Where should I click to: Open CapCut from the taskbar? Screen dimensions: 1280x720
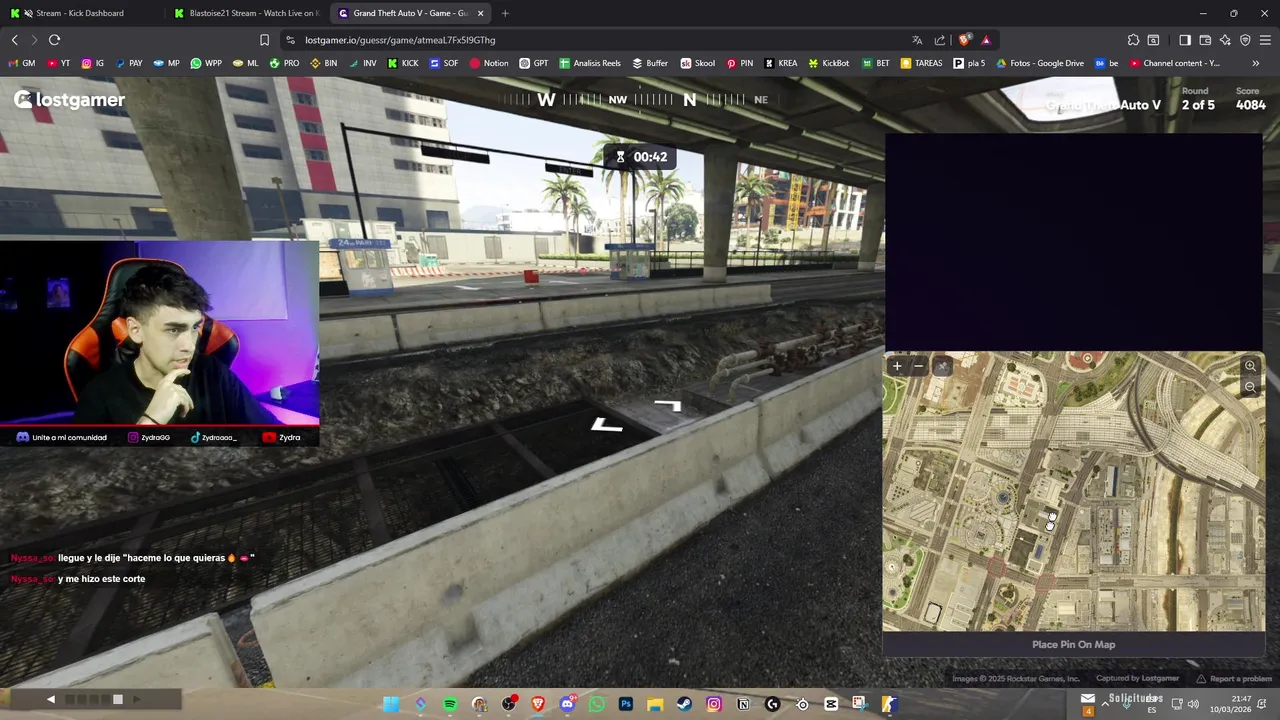831,704
